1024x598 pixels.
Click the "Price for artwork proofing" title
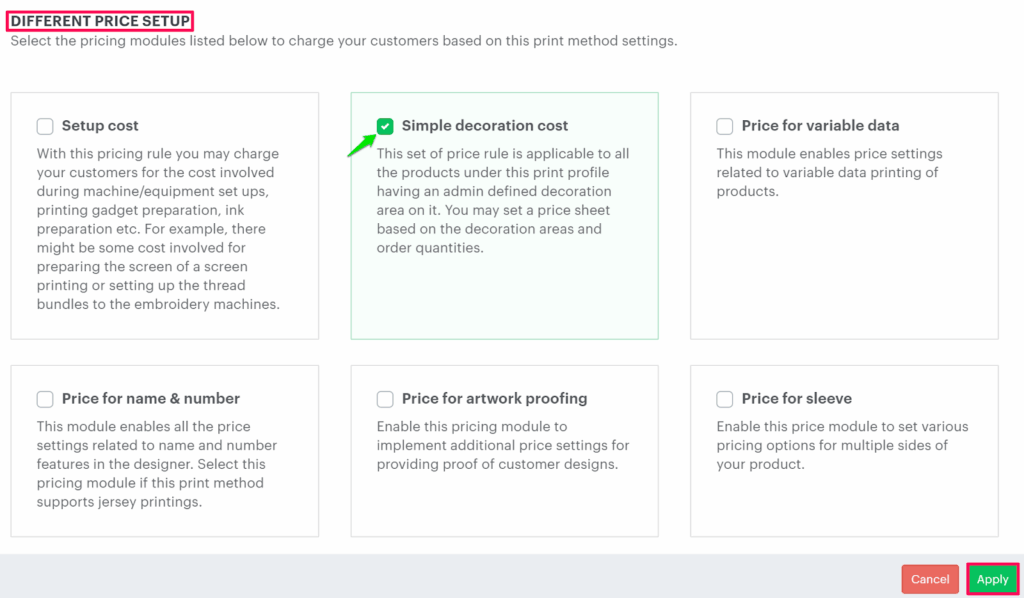[x=495, y=399]
